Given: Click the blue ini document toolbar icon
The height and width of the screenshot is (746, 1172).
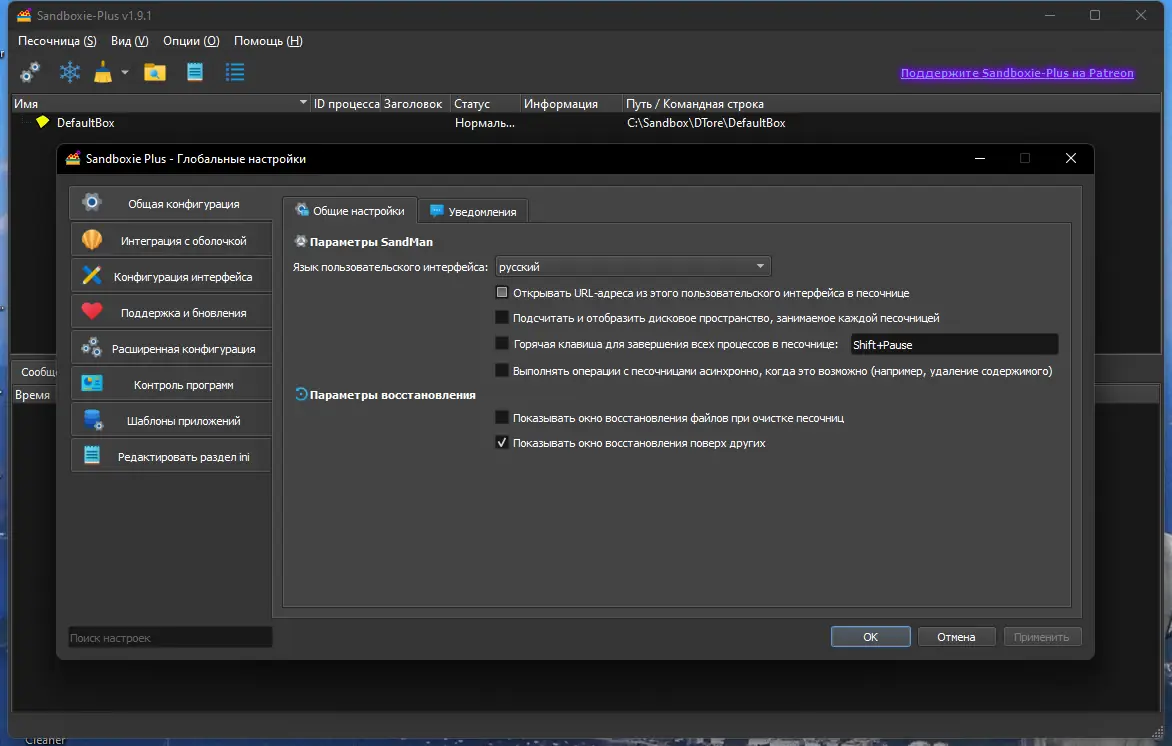Looking at the screenshot, I should (195, 73).
